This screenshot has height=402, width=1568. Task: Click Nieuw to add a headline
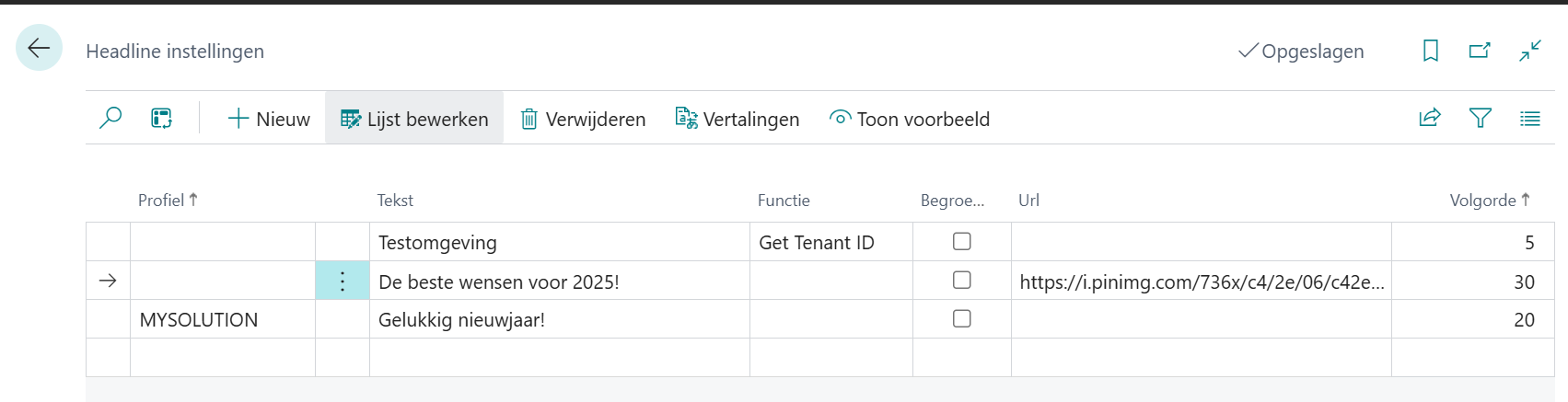(269, 120)
